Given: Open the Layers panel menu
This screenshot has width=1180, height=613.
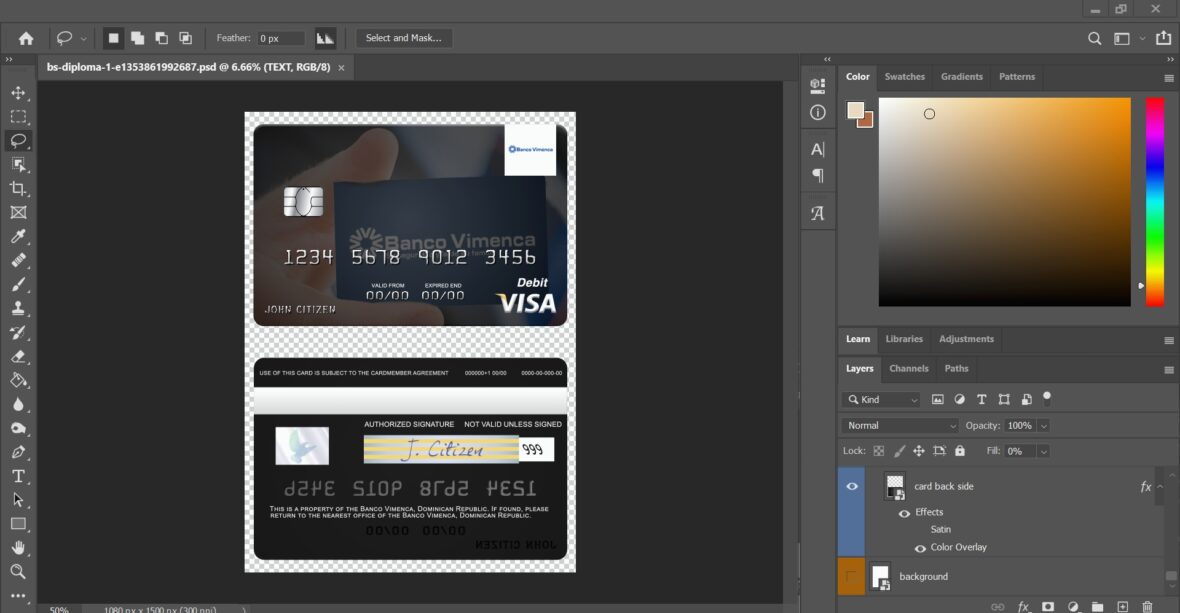Looking at the screenshot, I should tap(1169, 370).
